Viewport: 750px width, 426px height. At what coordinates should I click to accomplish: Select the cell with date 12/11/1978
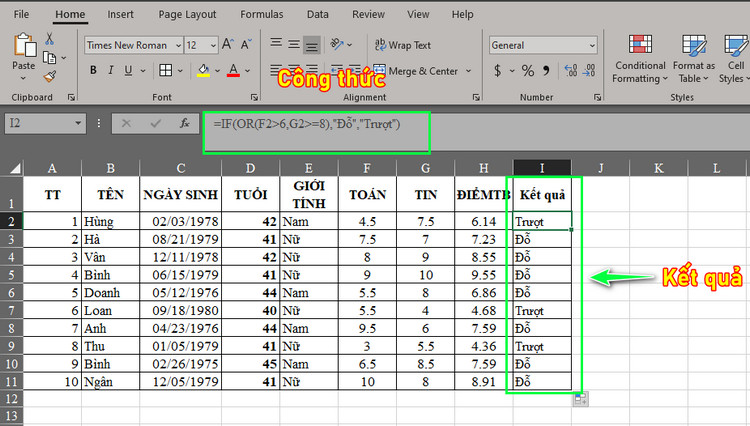tap(180, 257)
